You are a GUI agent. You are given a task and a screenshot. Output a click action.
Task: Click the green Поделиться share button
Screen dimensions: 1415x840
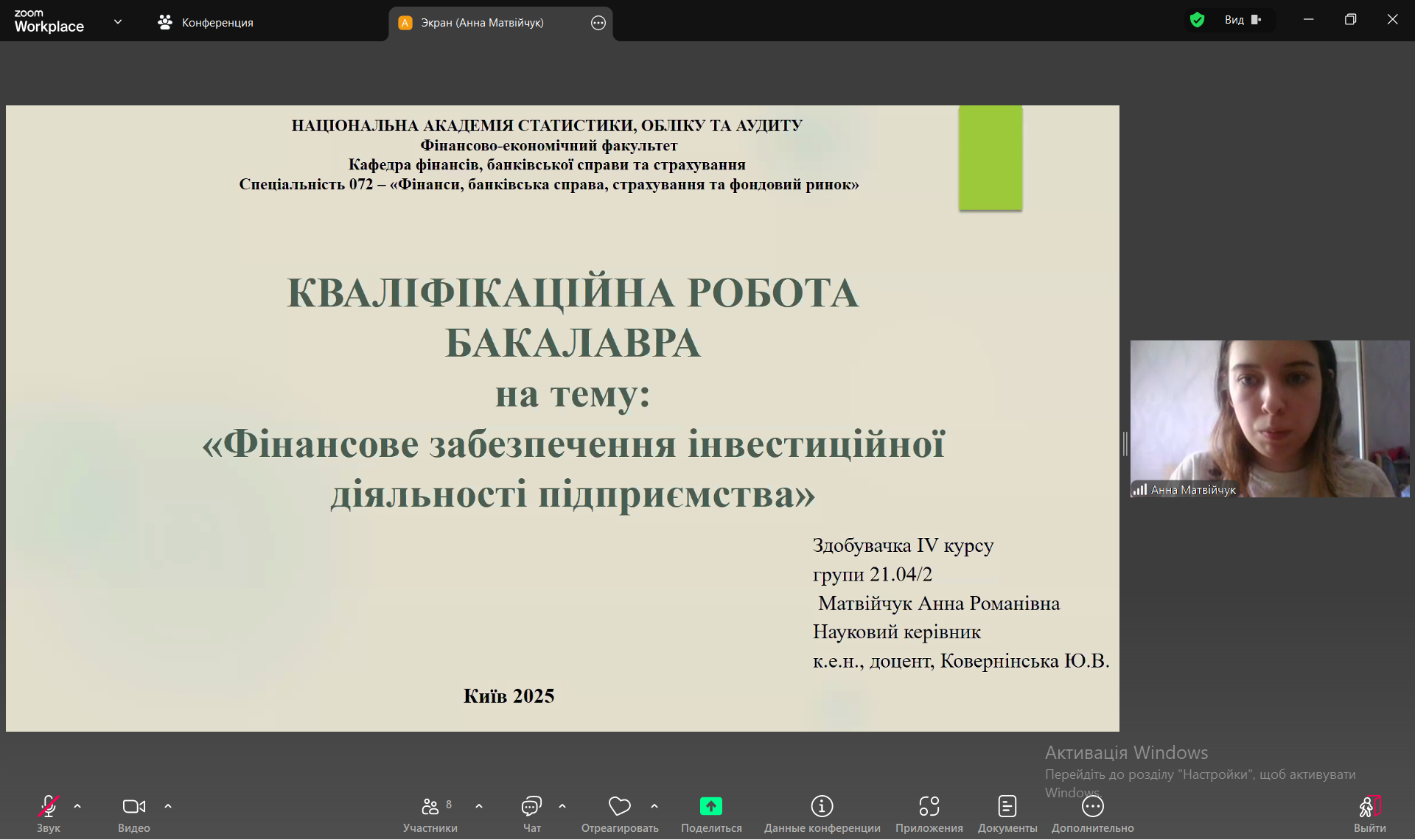(710, 807)
